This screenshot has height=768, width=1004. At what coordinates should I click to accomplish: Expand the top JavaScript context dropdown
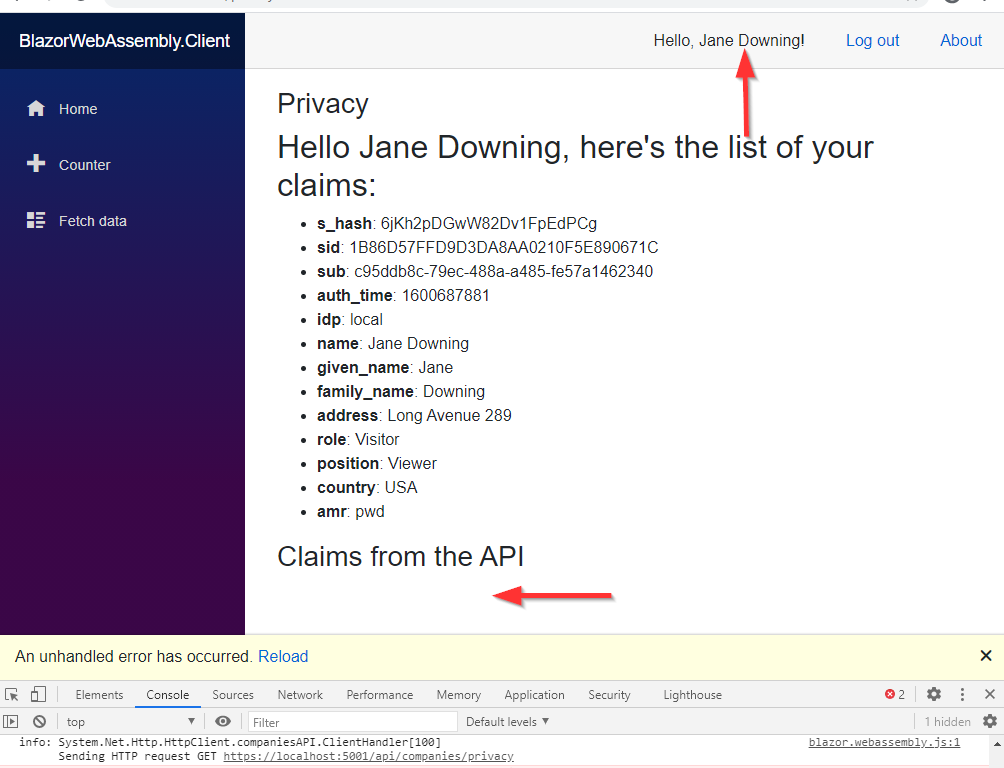130,721
